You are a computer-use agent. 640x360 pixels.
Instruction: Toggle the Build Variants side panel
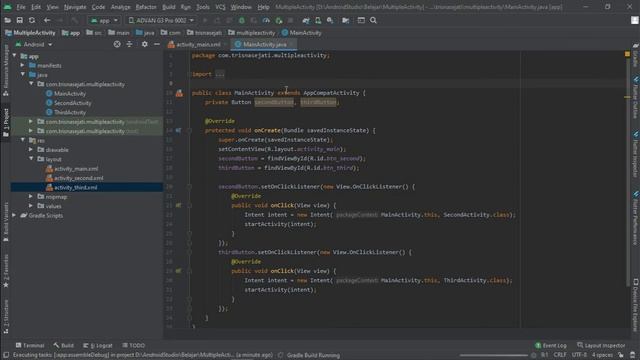tap(6, 222)
